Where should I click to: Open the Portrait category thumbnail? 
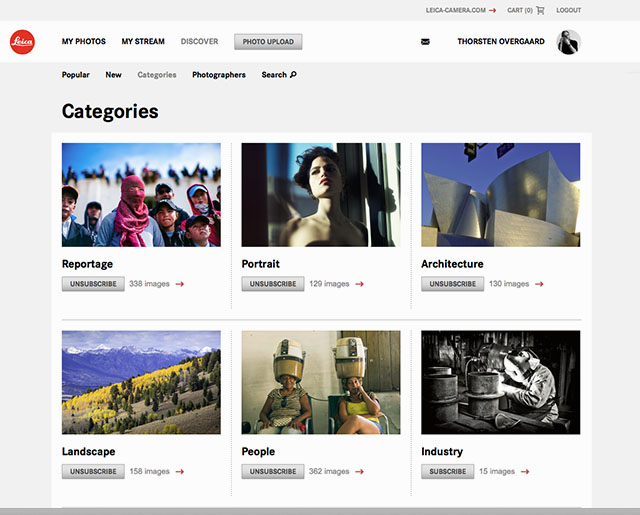click(321, 195)
